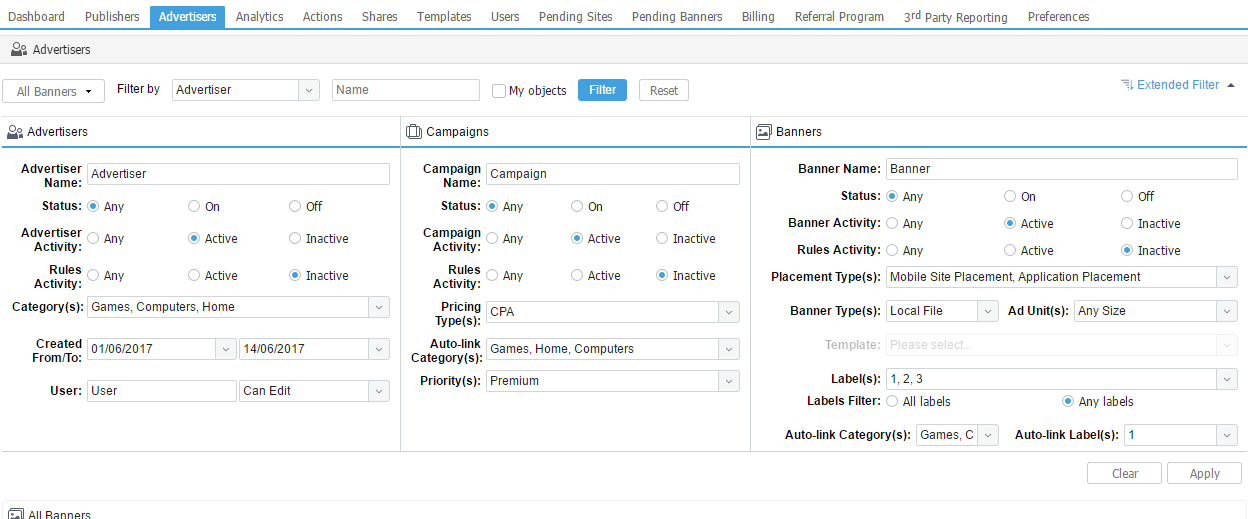1248x519 pixels.
Task: Set Advertiser Rules Activity to Active
Action: pos(194,276)
